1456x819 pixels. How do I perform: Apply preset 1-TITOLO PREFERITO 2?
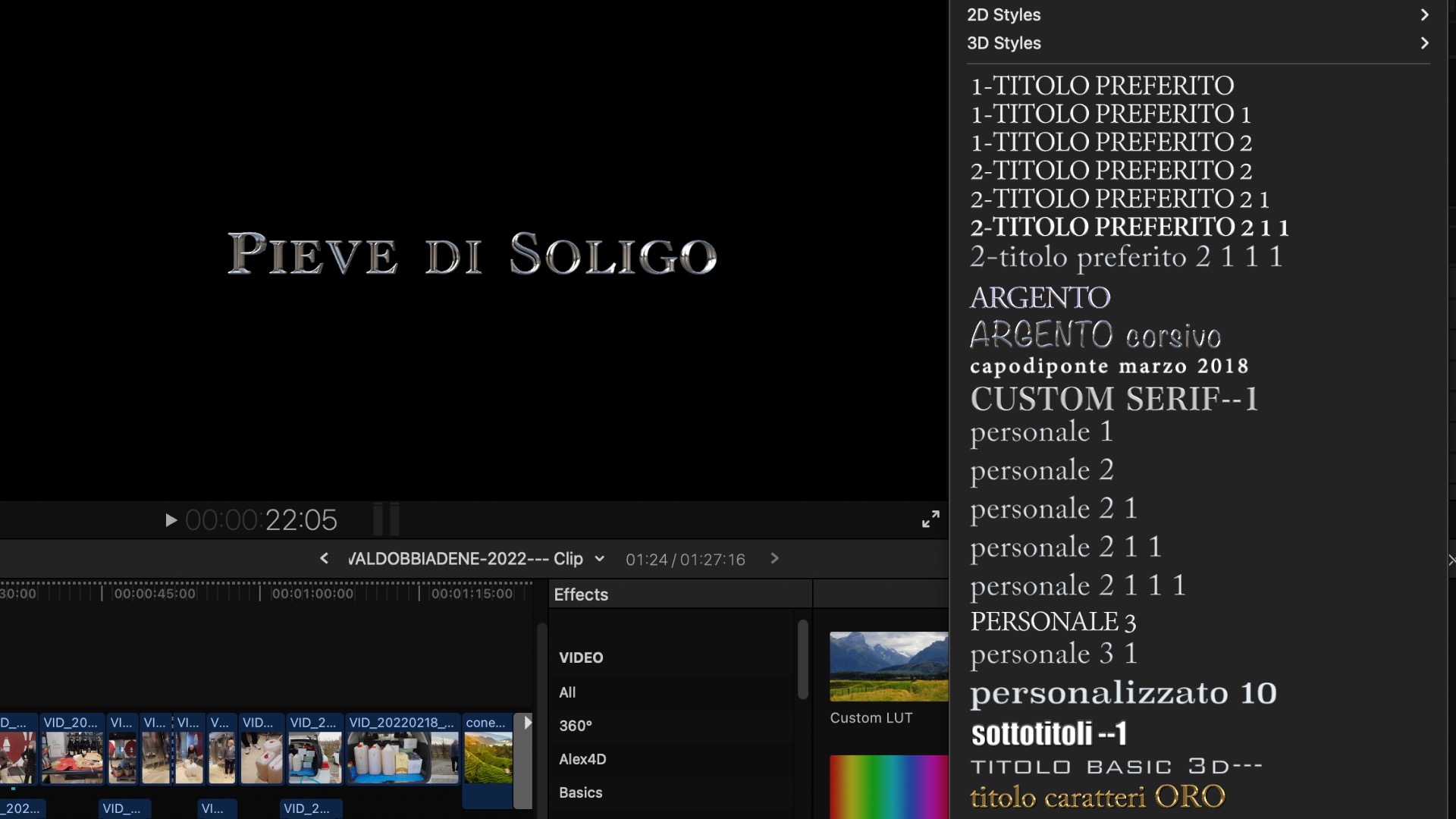point(1112,142)
